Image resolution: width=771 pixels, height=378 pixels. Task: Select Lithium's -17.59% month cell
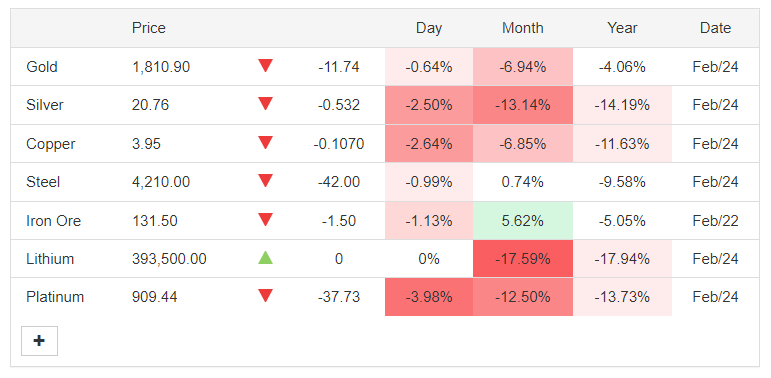(x=523, y=259)
